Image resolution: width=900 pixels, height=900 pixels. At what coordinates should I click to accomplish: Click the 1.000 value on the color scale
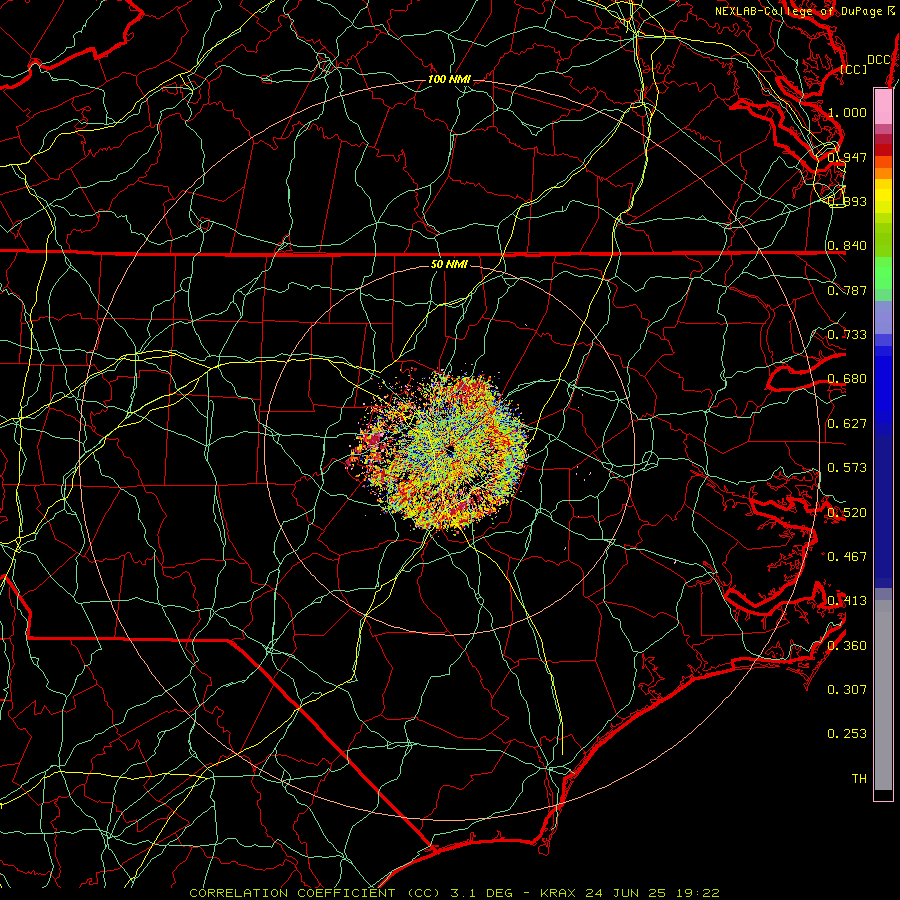(x=847, y=112)
